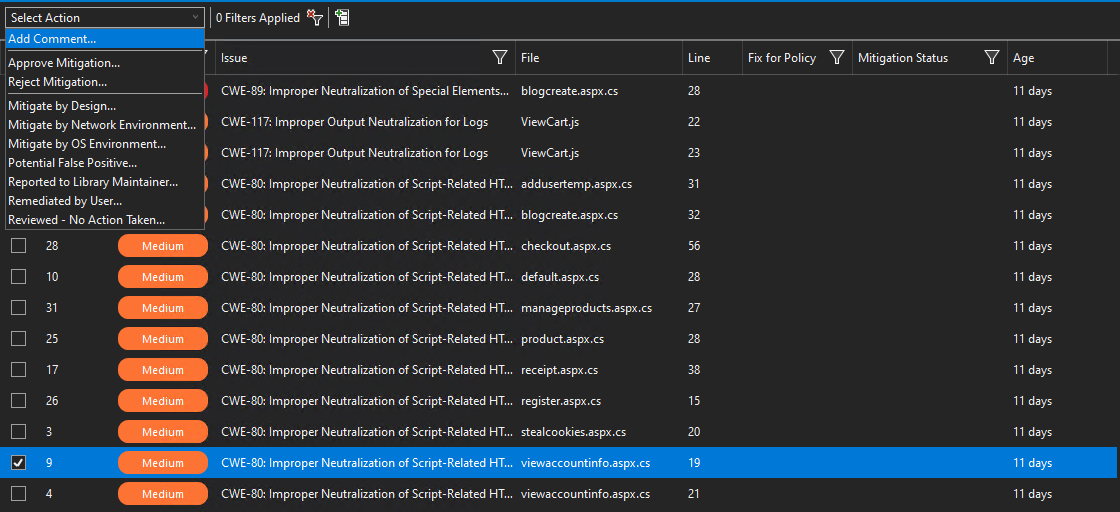1120x512 pixels.
Task: Select Reviewed - No Action Taken... action
Action: (x=105, y=220)
